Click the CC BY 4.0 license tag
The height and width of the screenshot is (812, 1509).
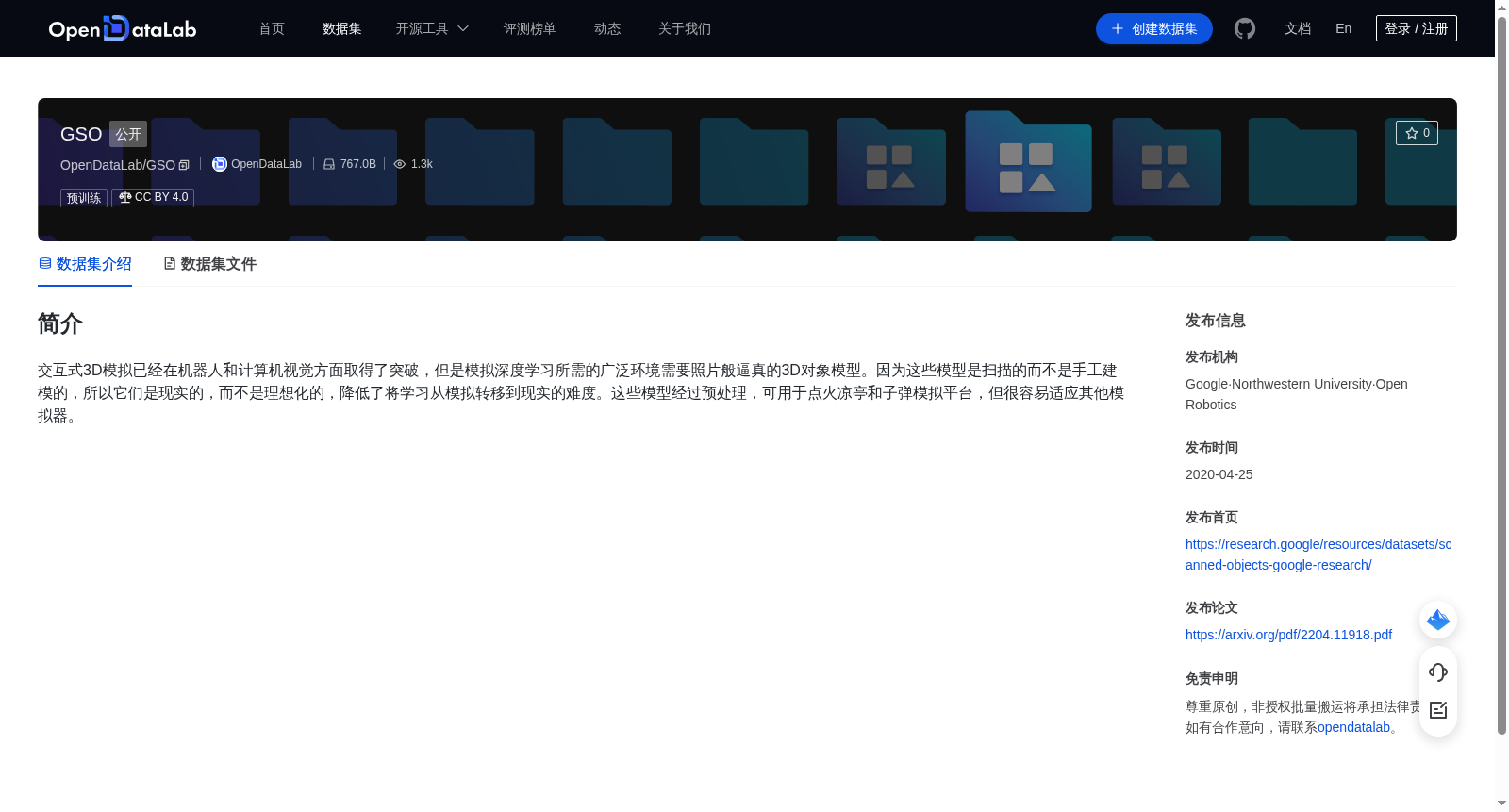(x=153, y=197)
